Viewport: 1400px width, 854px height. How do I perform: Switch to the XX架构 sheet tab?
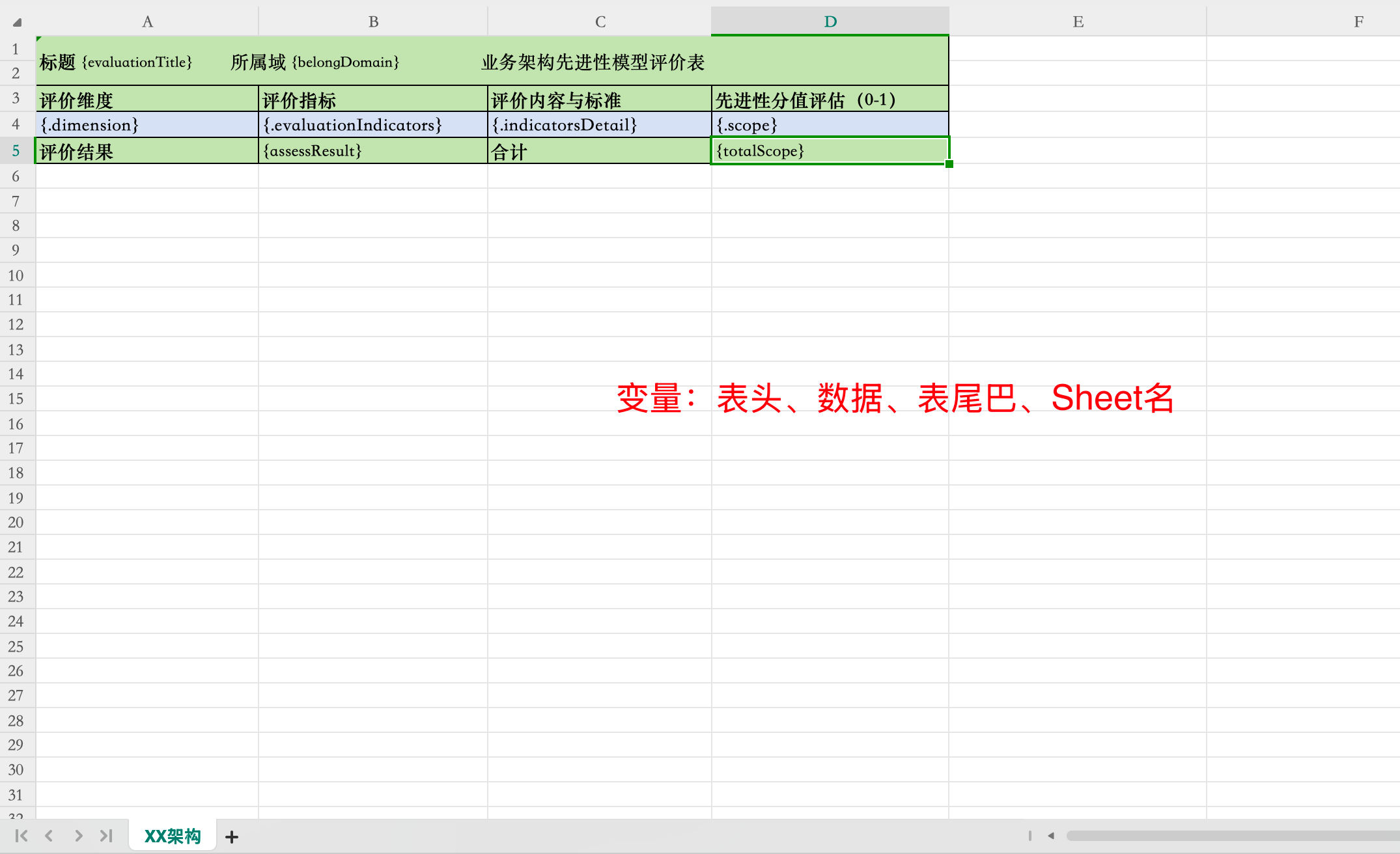(x=173, y=836)
